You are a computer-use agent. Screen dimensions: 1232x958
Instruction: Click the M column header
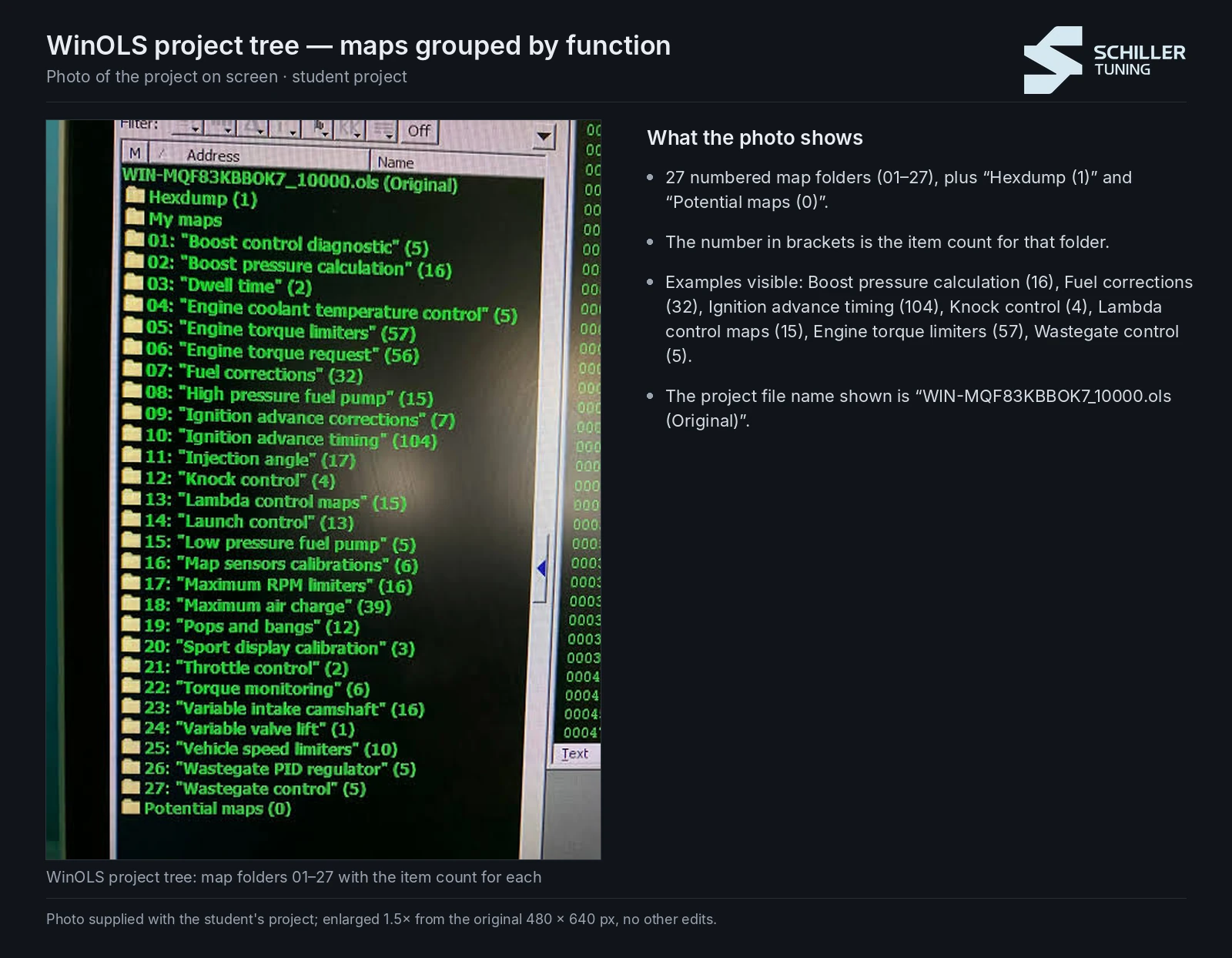click(135, 152)
